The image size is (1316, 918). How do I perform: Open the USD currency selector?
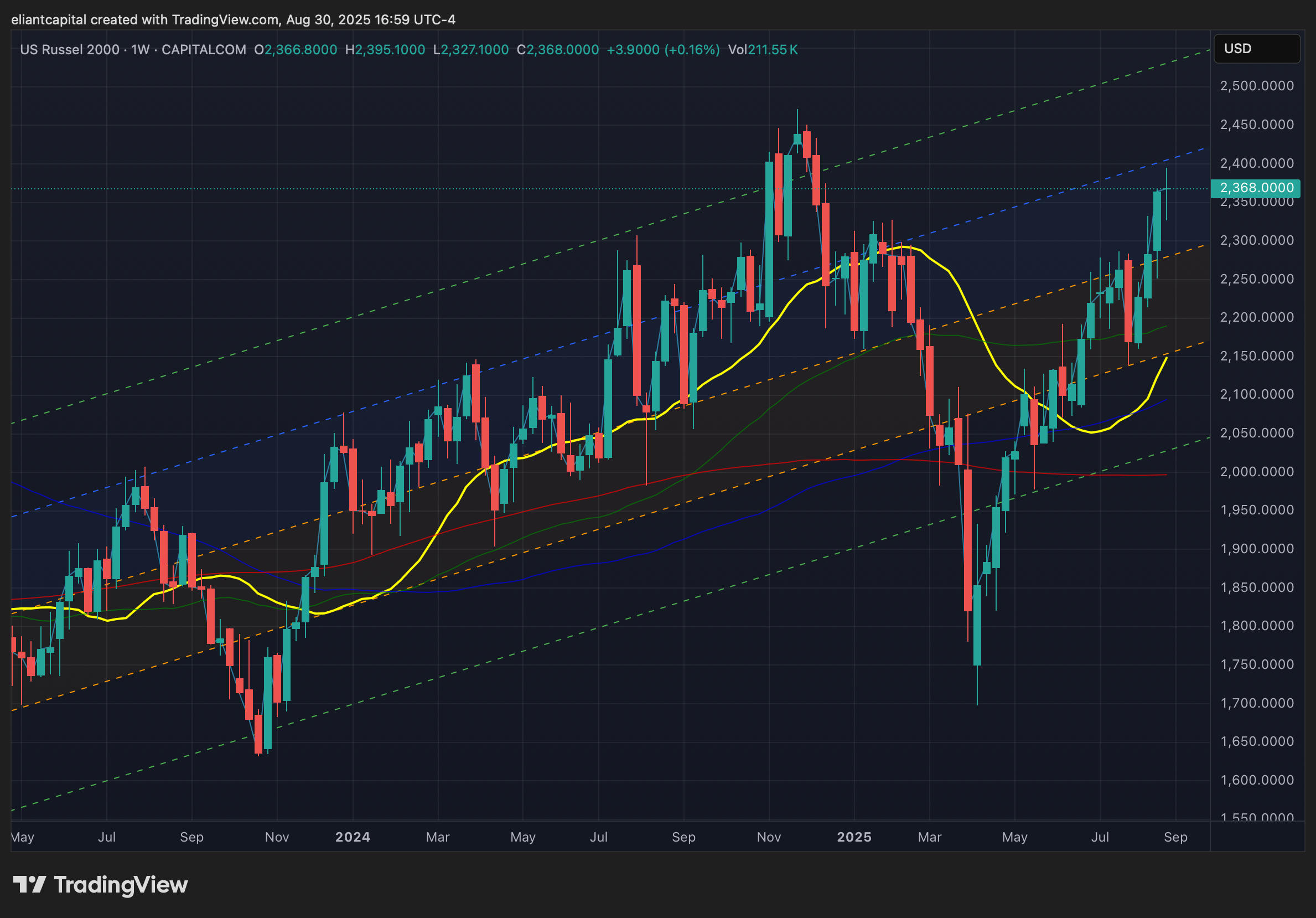[1256, 49]
